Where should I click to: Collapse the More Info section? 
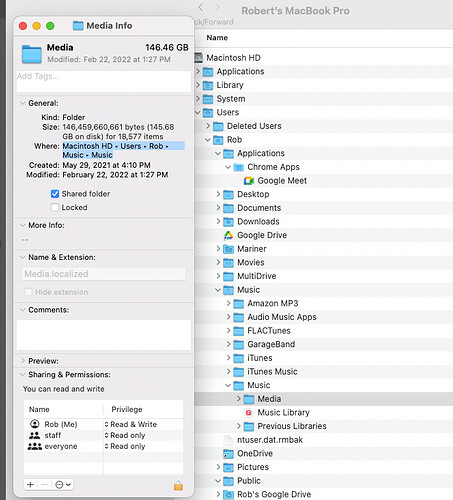(x=22, y=225)
